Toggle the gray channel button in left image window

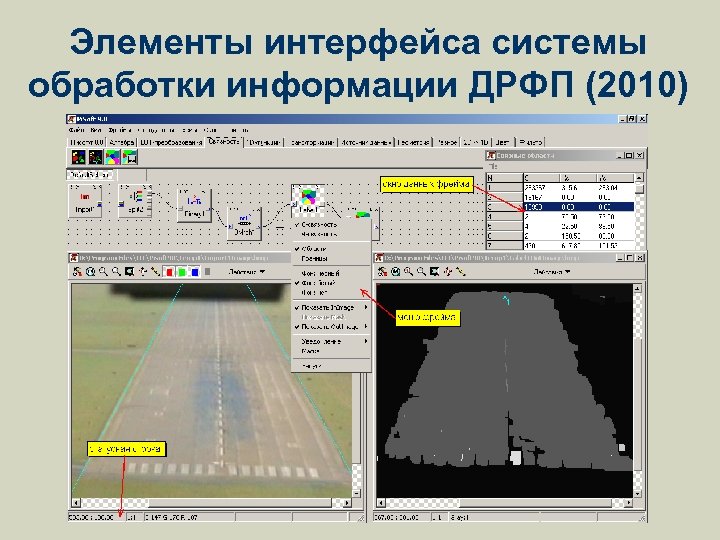tap(208, 272)
